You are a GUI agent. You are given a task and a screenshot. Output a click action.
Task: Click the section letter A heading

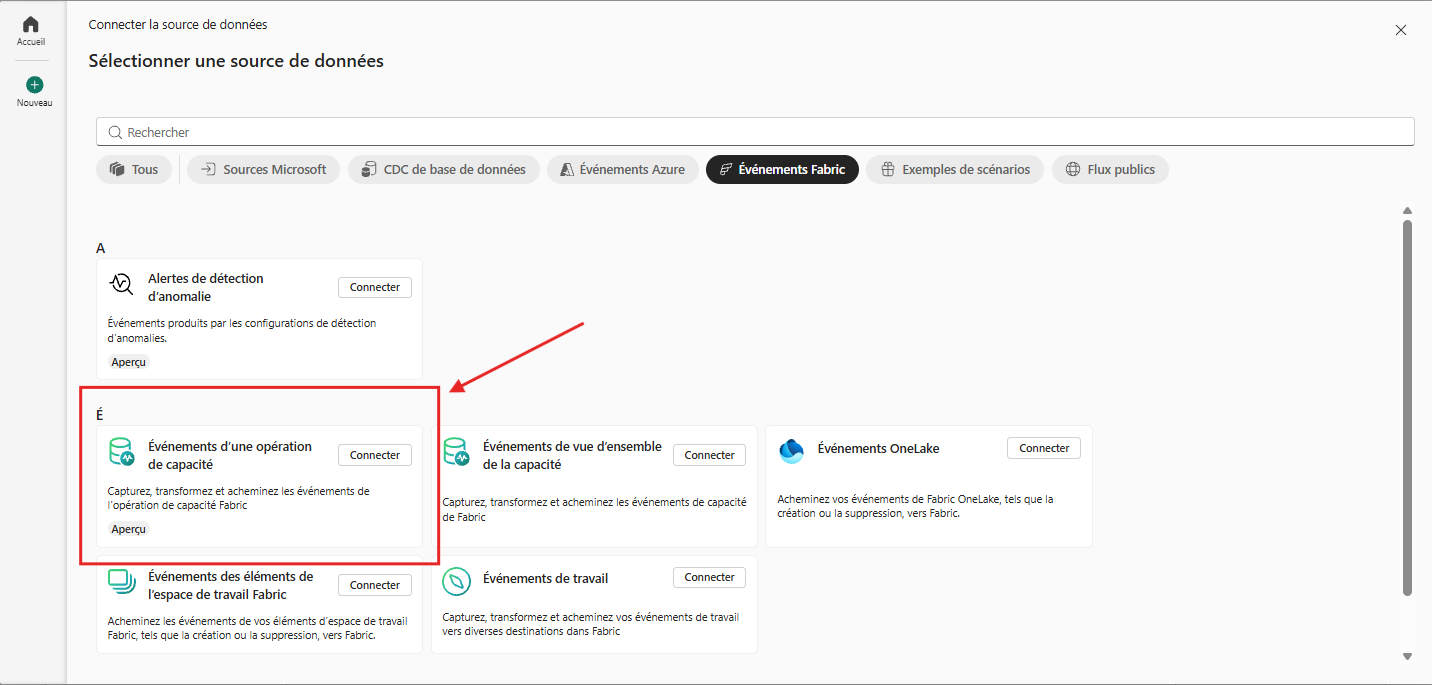tap(101, 247)
